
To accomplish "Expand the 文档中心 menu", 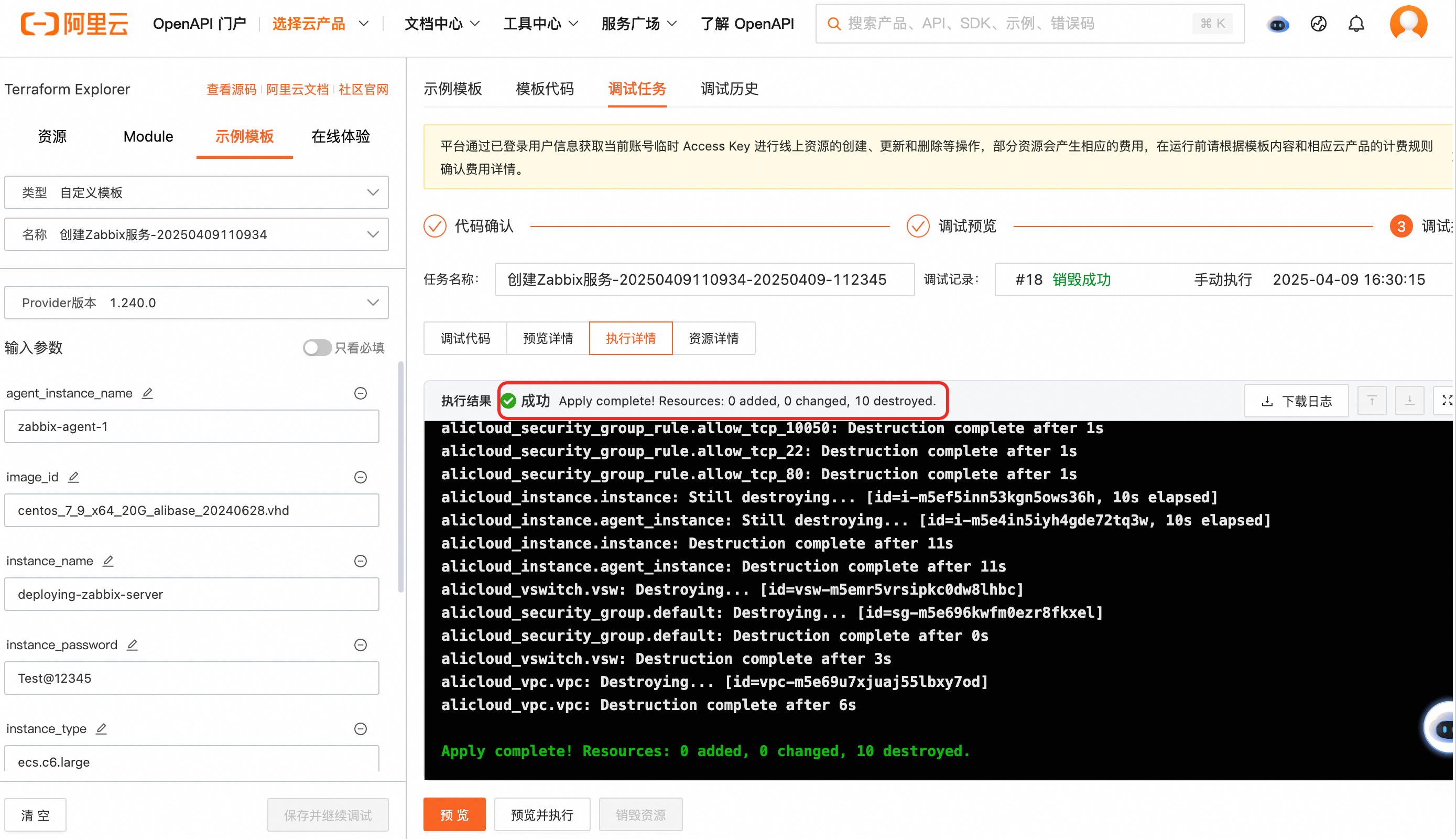I will (x=442, y=24).
